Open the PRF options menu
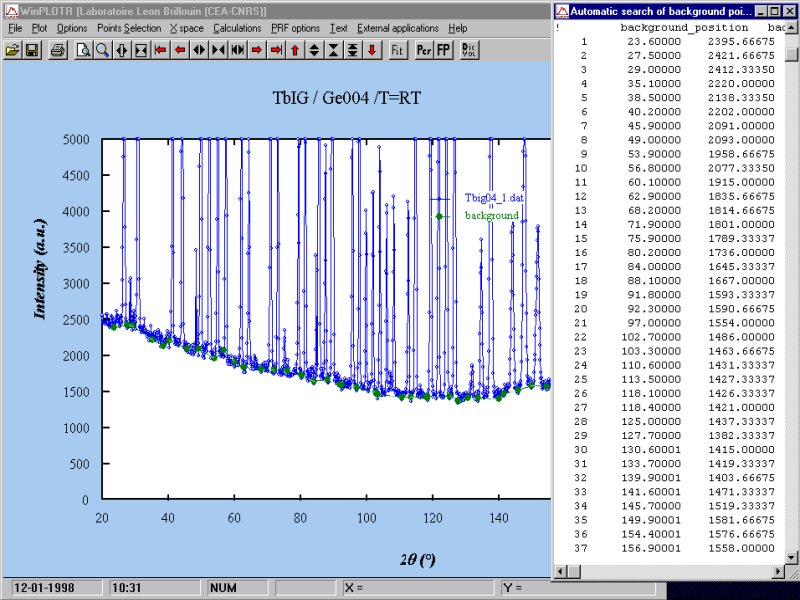 (x=295, y=28)
